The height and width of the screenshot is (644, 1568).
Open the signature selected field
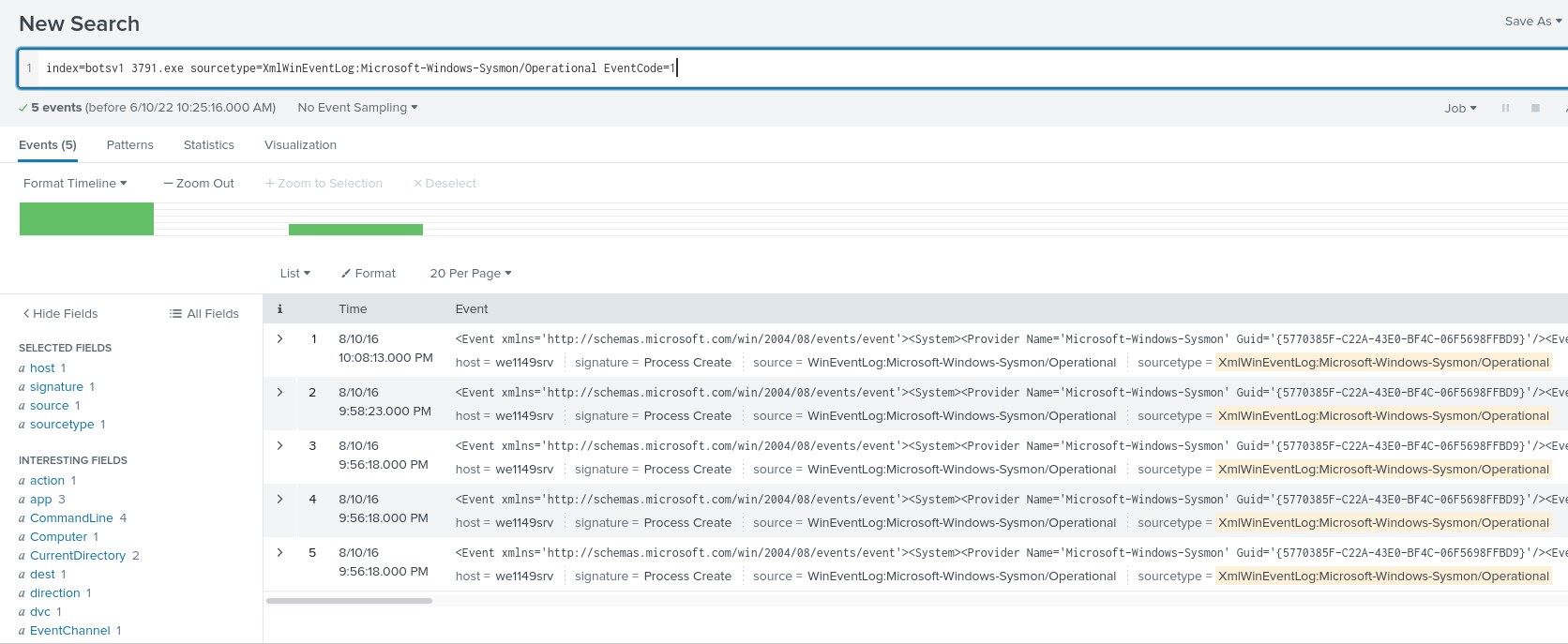click(x=56, y=386)
